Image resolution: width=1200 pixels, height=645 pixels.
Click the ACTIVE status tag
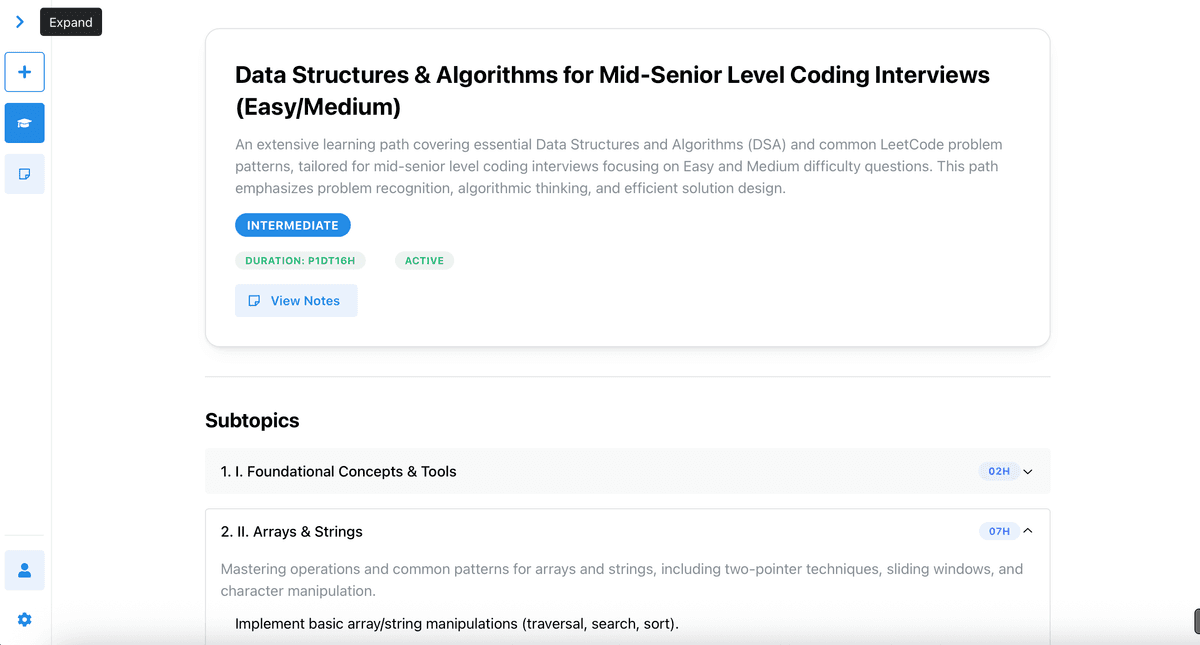(x=424, y=261)
